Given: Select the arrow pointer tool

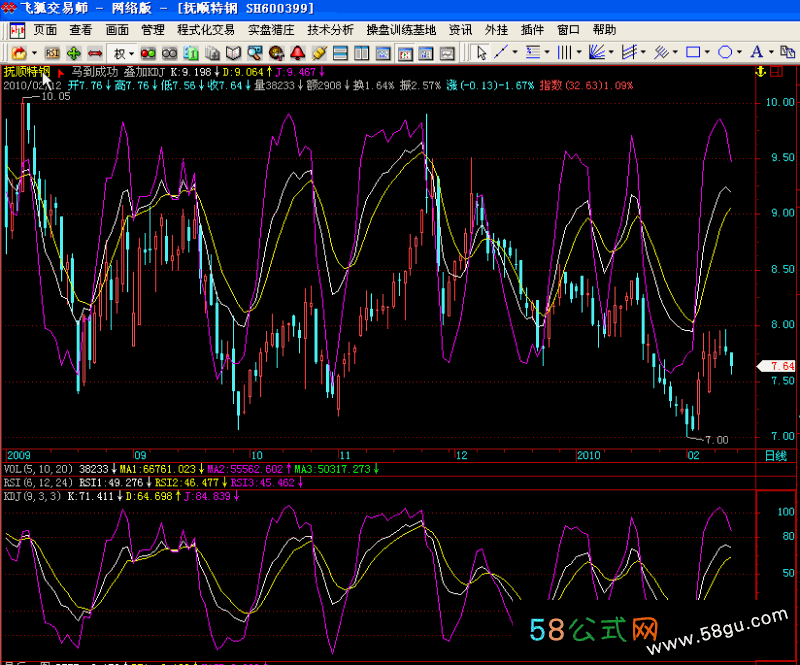Looking at the screenshot, I should click(x=481, y=52).
